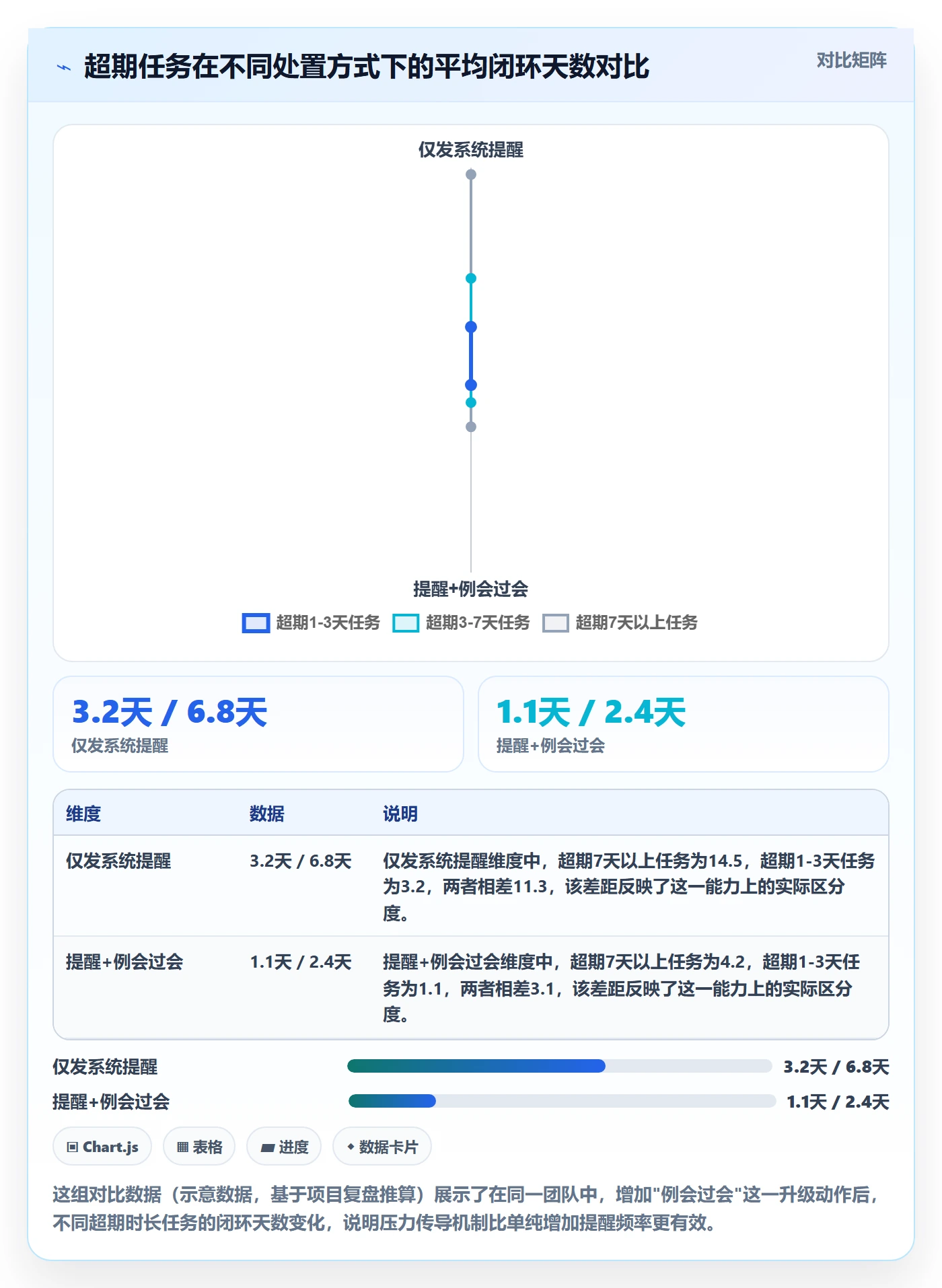Click the 维度 column header
942x1288 pixels.
coord(83,814)
